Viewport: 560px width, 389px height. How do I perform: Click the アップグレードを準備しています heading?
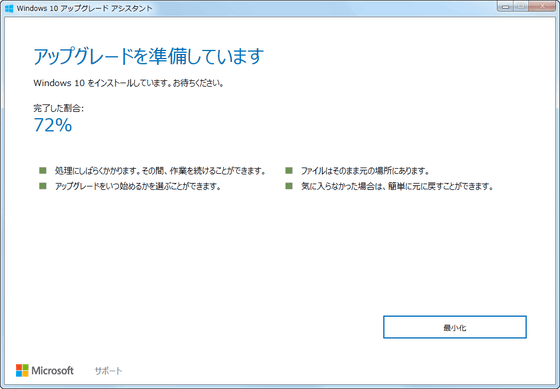click(x=149, y=56)
